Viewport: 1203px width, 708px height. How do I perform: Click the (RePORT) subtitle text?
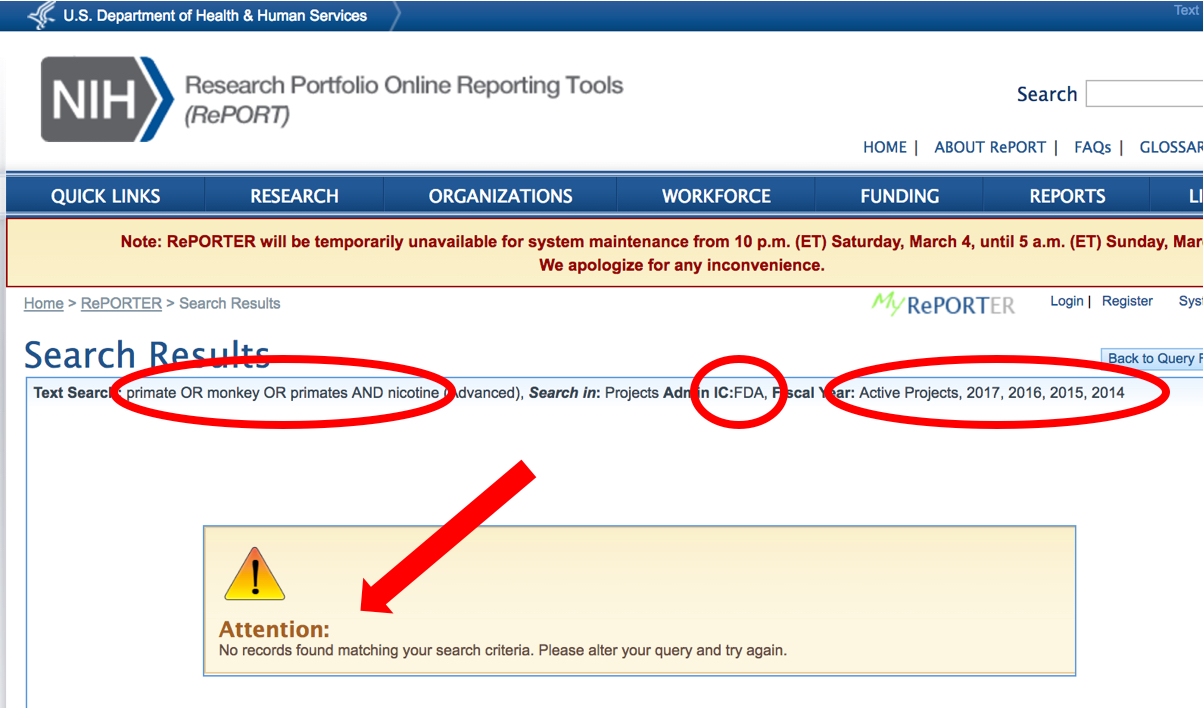coord(237,115)
